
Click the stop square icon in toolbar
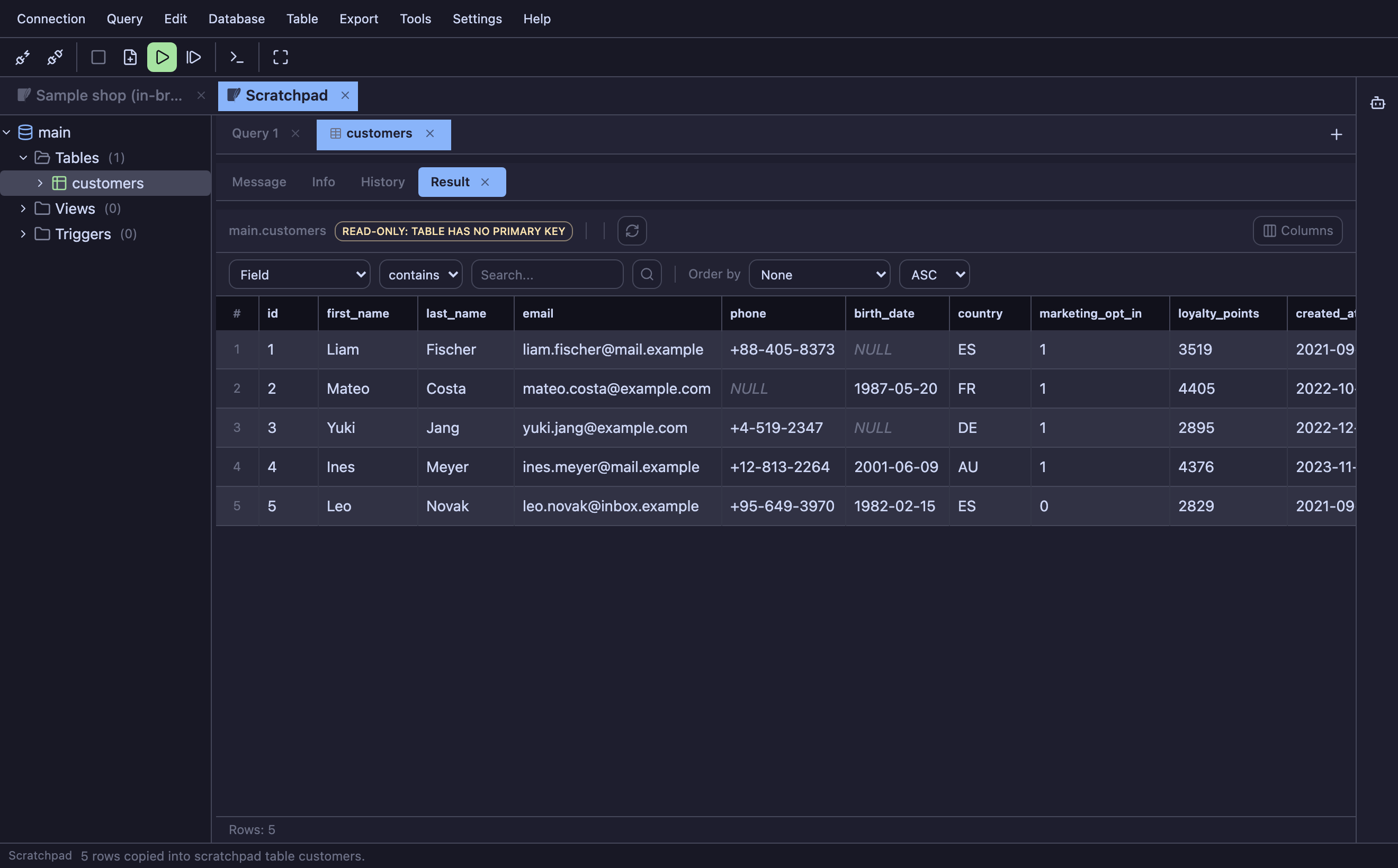click(98, 57)
